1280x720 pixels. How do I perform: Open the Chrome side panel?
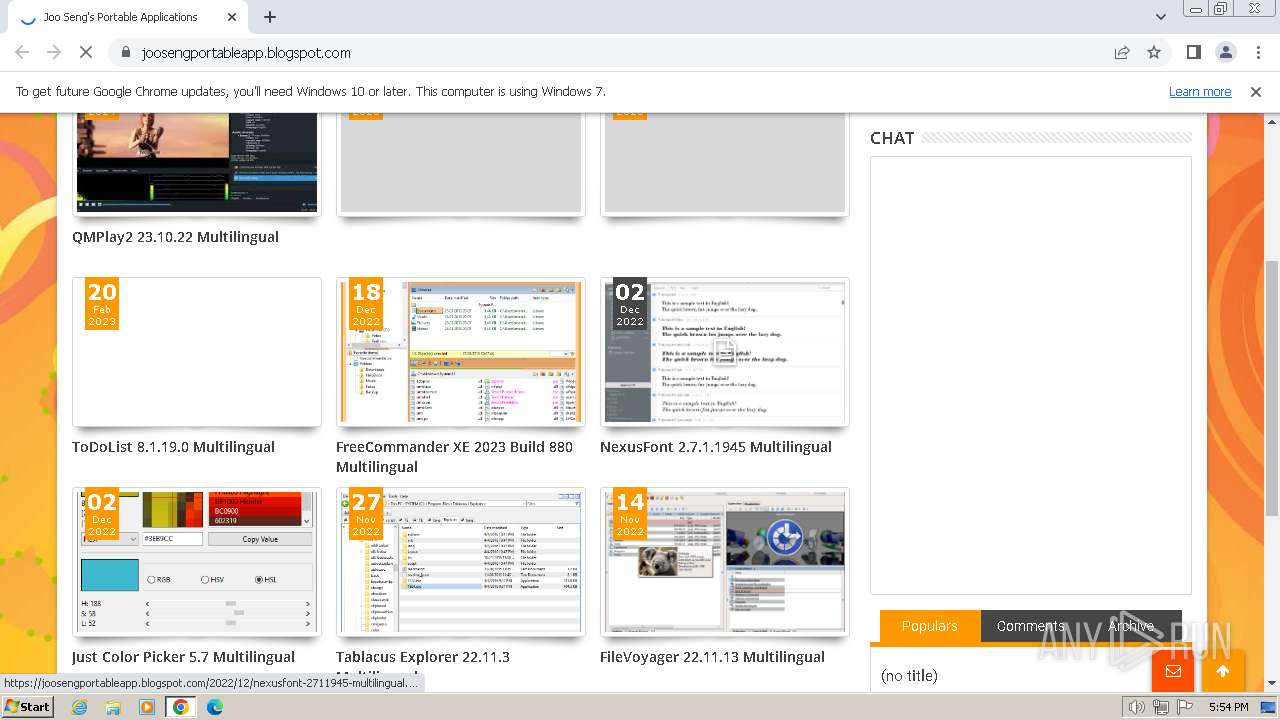(x=1193, y=52)
